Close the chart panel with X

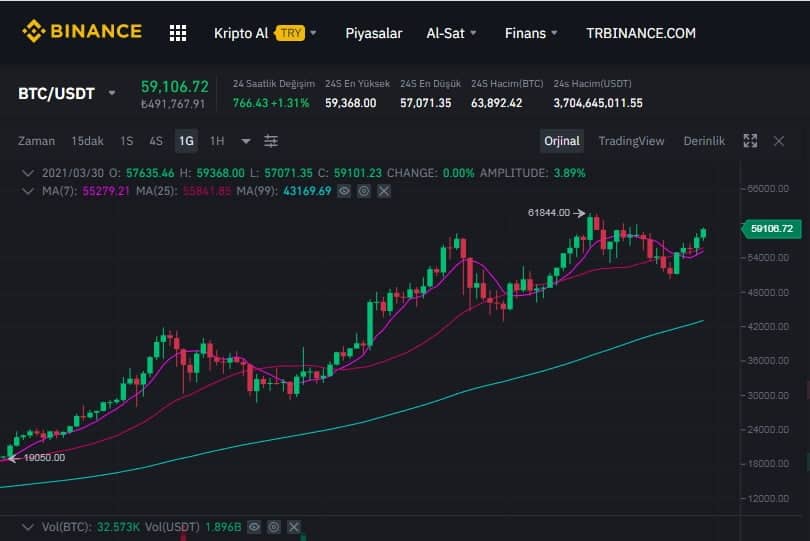779,141
